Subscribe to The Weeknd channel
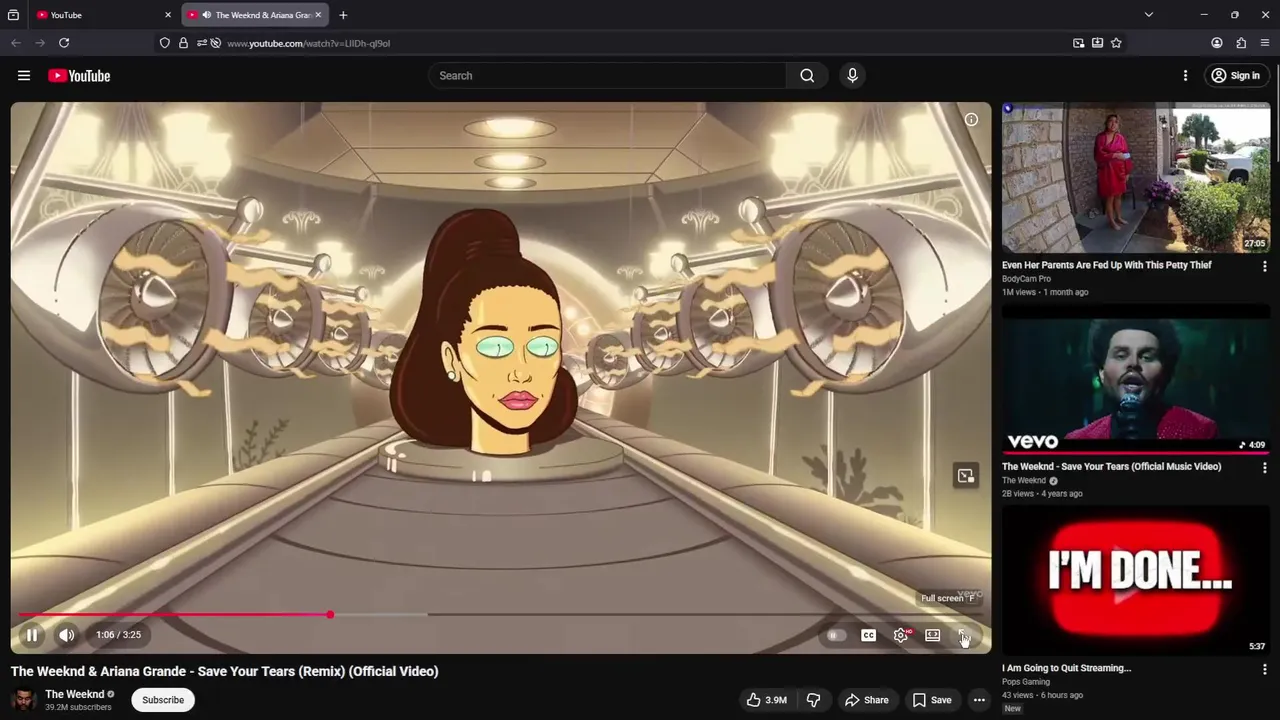This screenshot has height=720, width=1280. (163, 700)
